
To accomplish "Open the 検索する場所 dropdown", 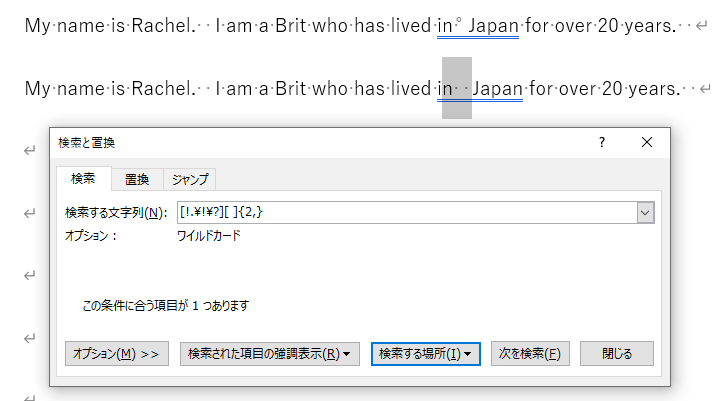I will click(x=426, y=354).
